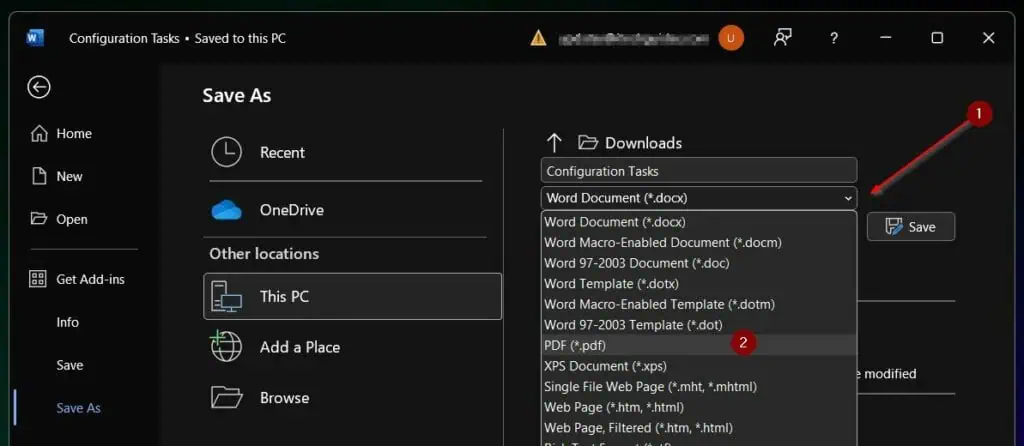Image resolution: width=1024 pixels, height=446 pixels.
Task: Select Word 97-2003 Document (*.doc)
Action: (699, 263)
